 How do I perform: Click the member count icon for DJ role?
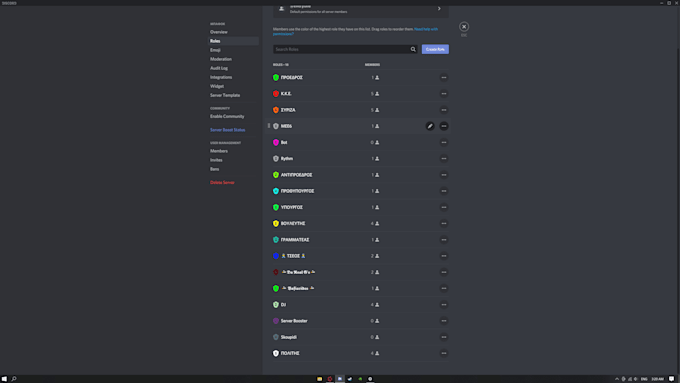377,304
